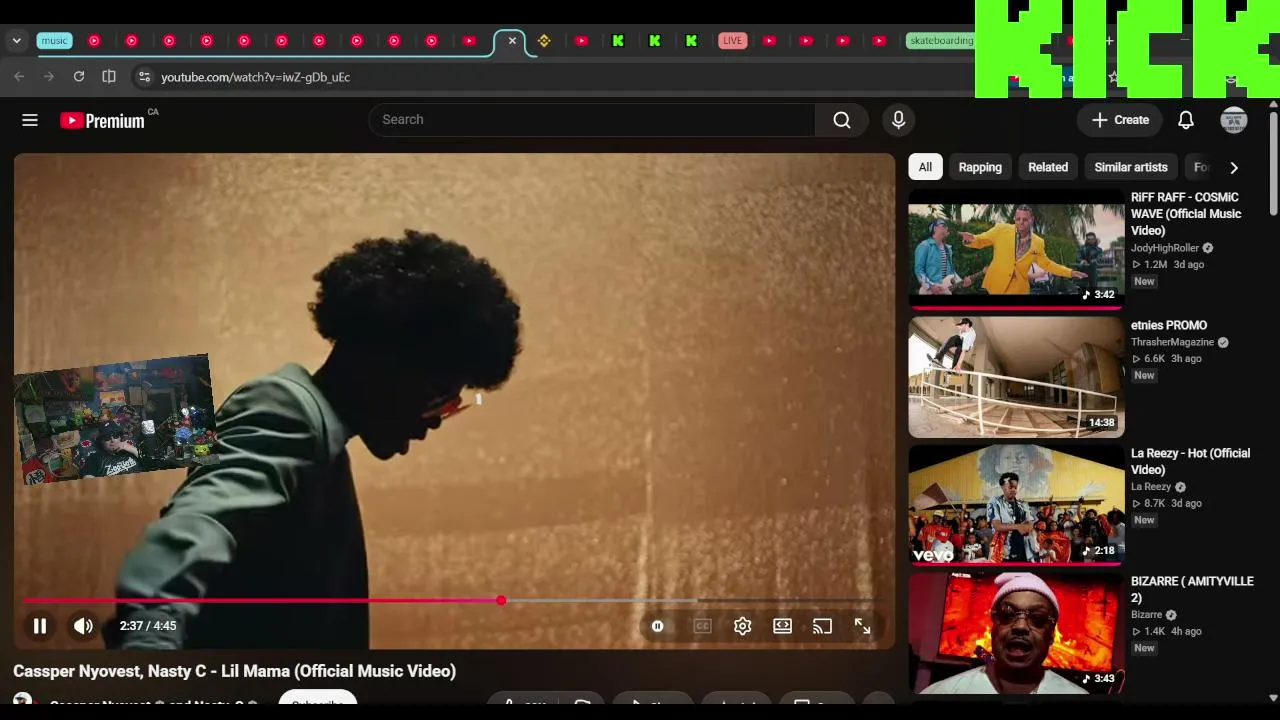Select the 'All' filter chip
The height and width of the screenshot is (720, 1280).
pos(925,167)
